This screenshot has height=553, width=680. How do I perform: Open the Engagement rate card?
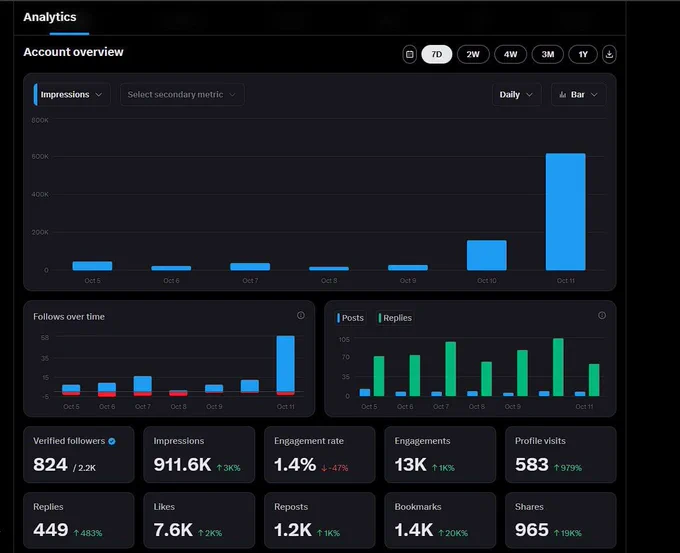click(x=320, y=455)
